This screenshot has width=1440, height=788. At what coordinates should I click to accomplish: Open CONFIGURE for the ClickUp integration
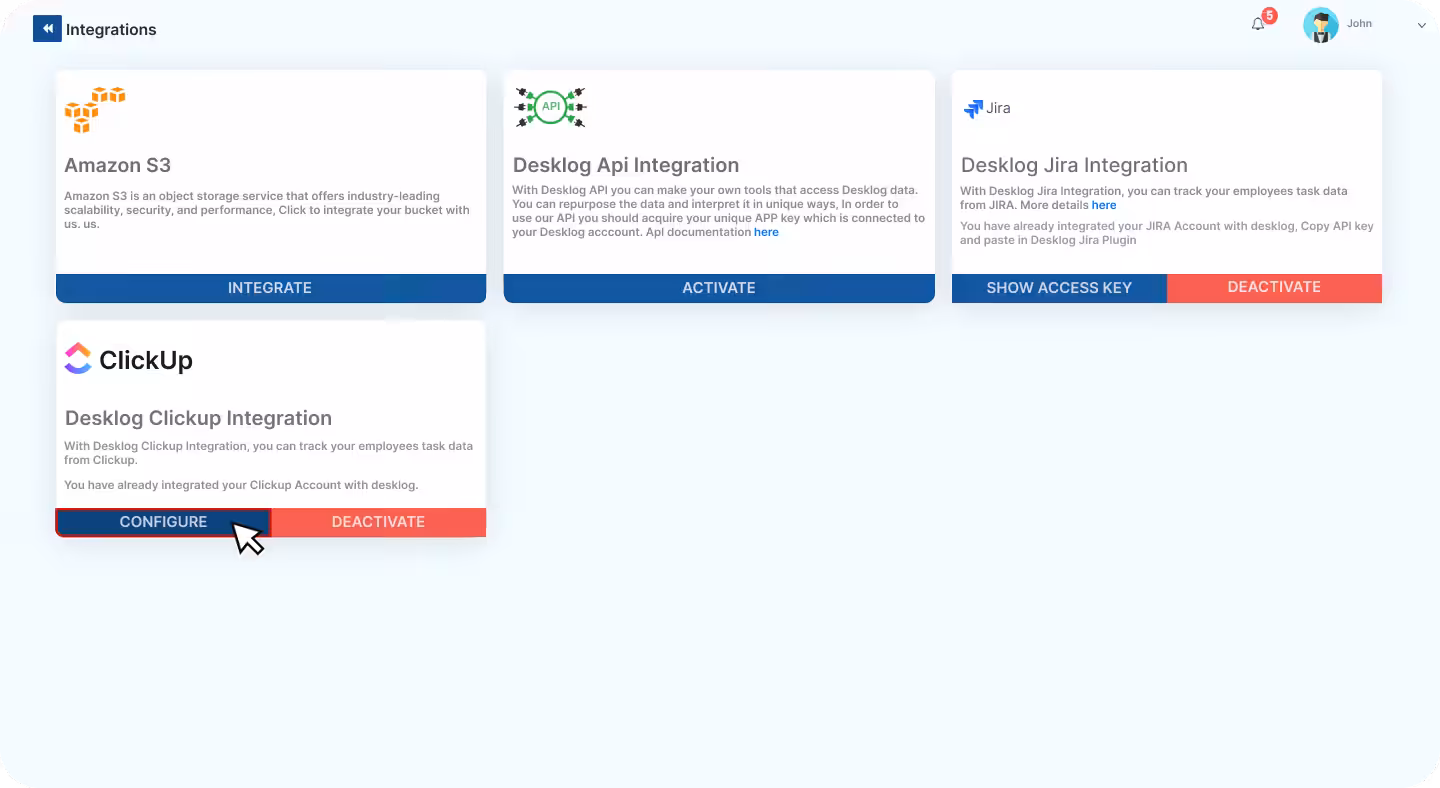coord(163,522)
